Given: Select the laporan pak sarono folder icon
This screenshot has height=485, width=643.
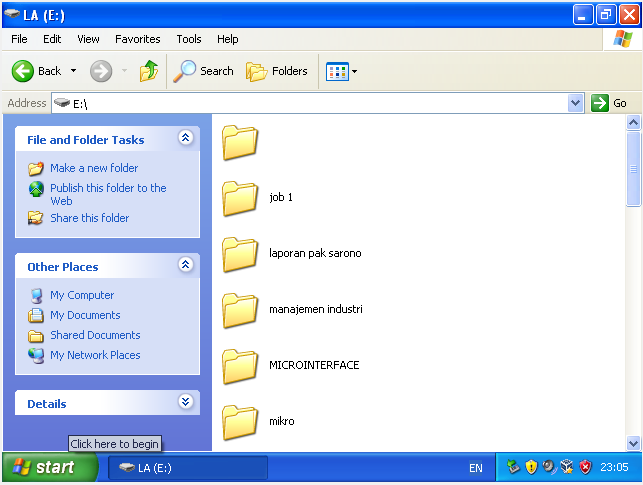Looking at the screenshot, I should (240, 255).
